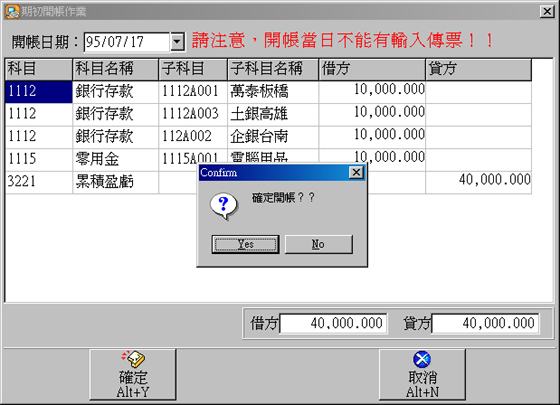The height and width of the screenshot is (405, 560).
Task: Click the question mark icon in the Confirm dialog
Action: pyautogui.click(x=224, y=206)
